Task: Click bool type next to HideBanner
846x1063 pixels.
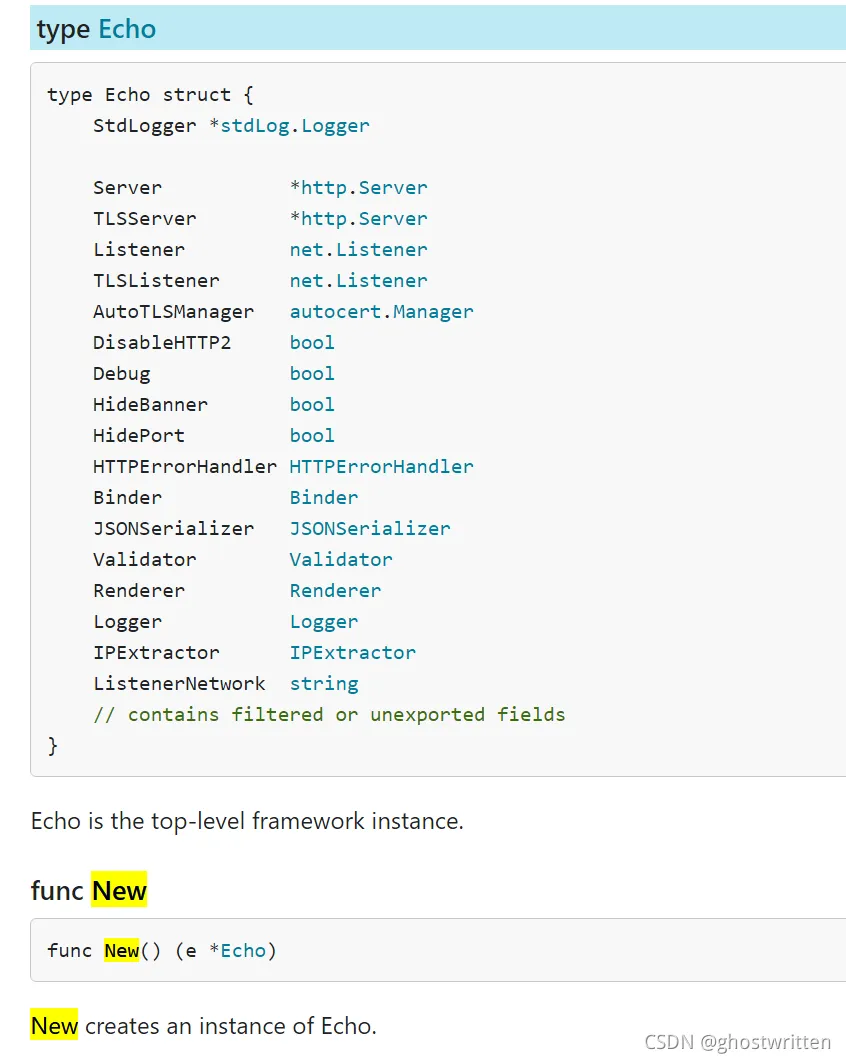Action: (x=312, y=404)
